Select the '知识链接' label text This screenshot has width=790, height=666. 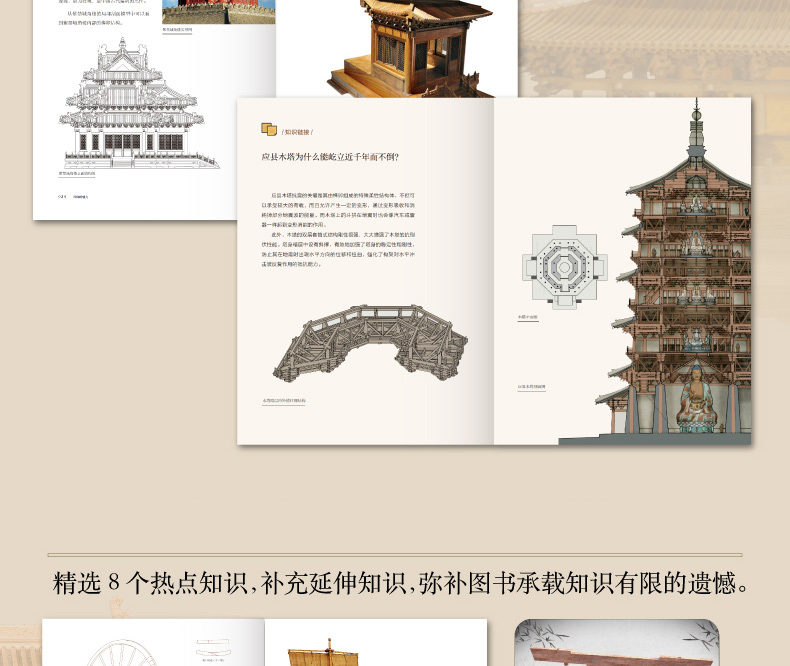(x=297, y=131)
